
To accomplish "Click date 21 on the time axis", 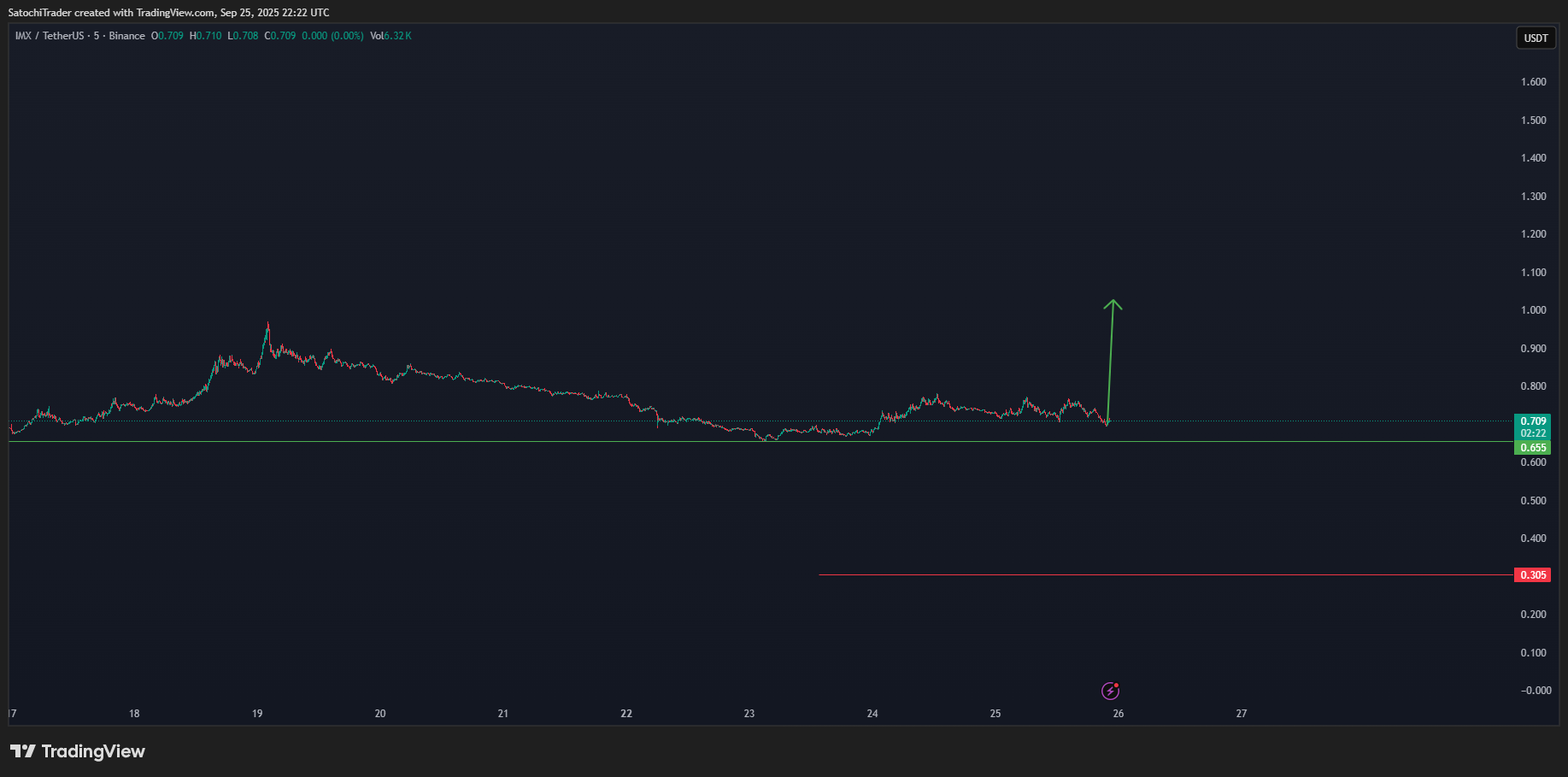I will [503, 714].
